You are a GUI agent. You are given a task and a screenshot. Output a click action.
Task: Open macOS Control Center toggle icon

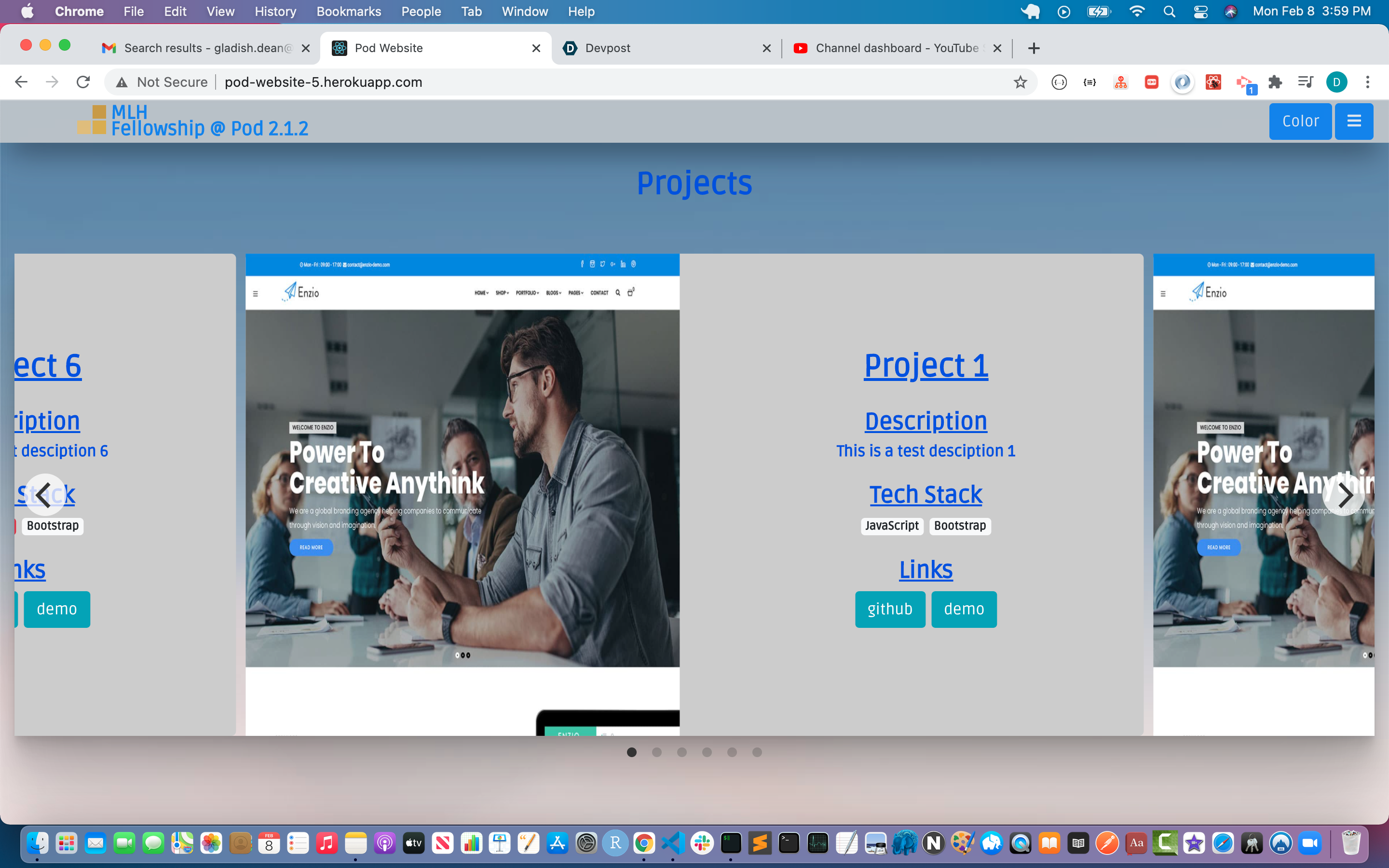tap(1200, 12)
